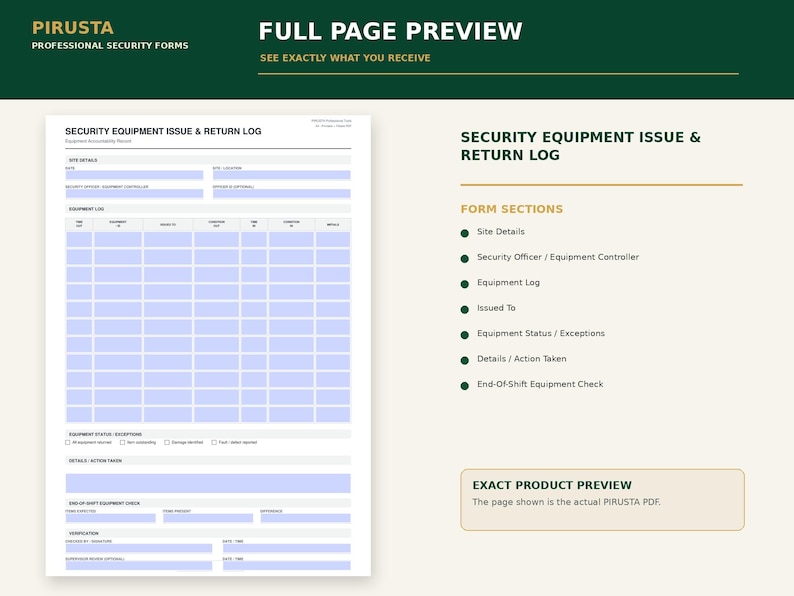Tick the 'Fault / defect reported' checkbox
Image resolution: width=794 pixels, height=596 pixels.
pyautogui.click(x=214, y=442)
